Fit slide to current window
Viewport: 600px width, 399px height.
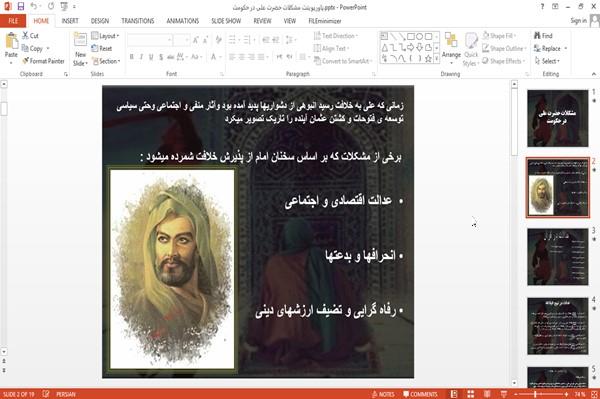pos(594,394)
